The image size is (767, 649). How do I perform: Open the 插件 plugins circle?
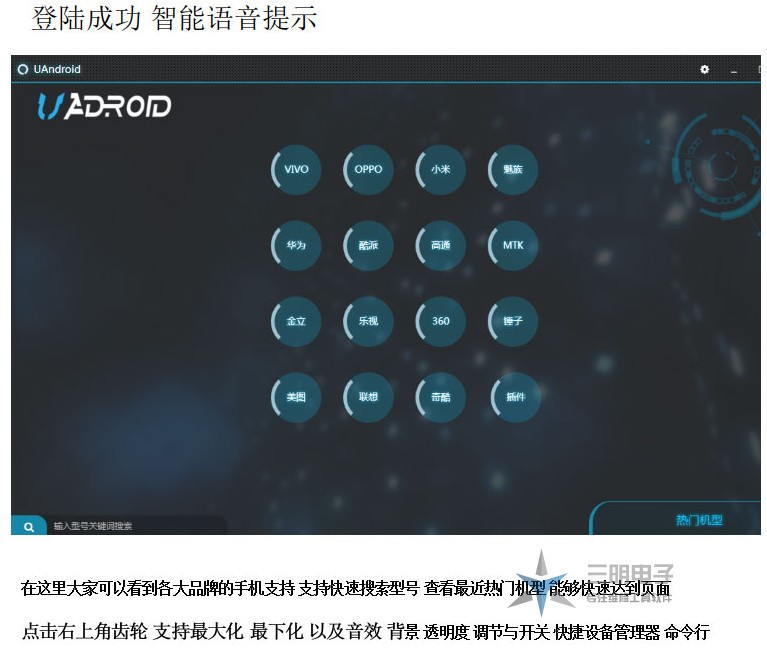516,397
